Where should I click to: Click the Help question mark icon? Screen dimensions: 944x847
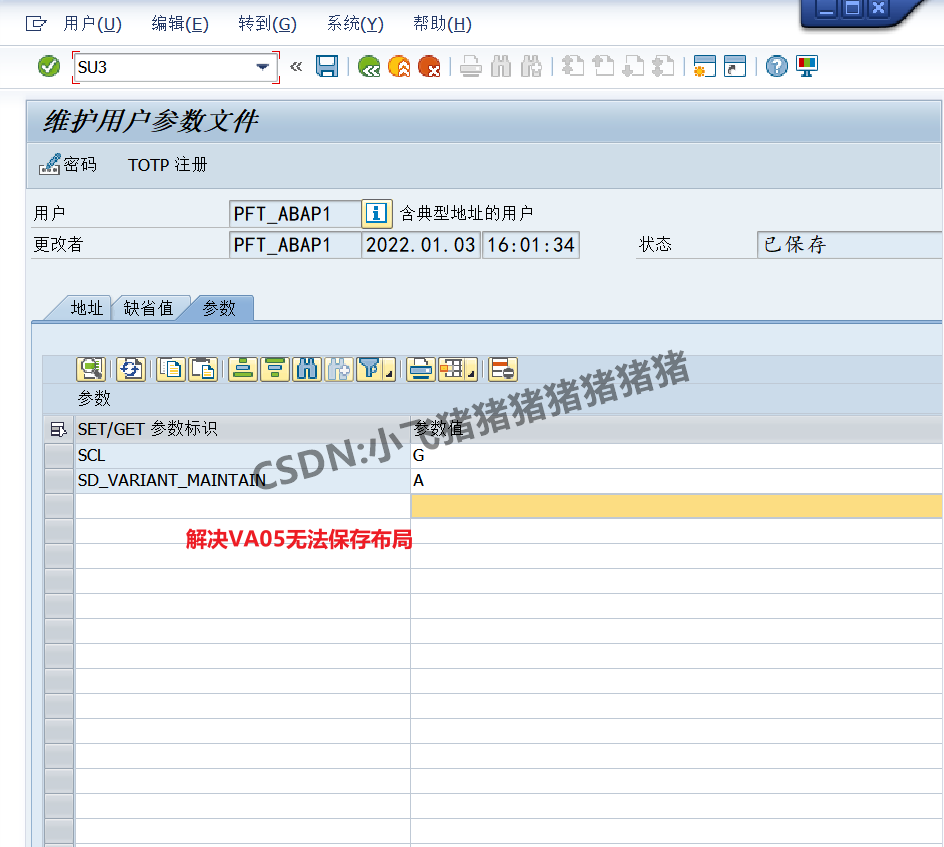[776, 66]
